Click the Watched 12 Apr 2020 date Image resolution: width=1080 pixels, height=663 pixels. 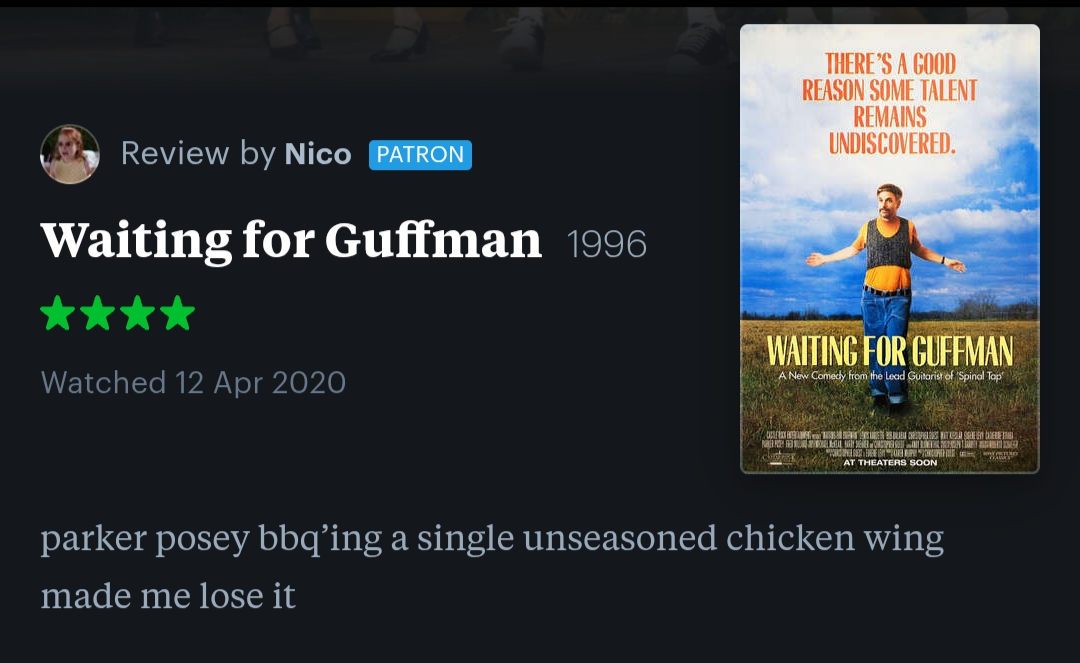193,382
